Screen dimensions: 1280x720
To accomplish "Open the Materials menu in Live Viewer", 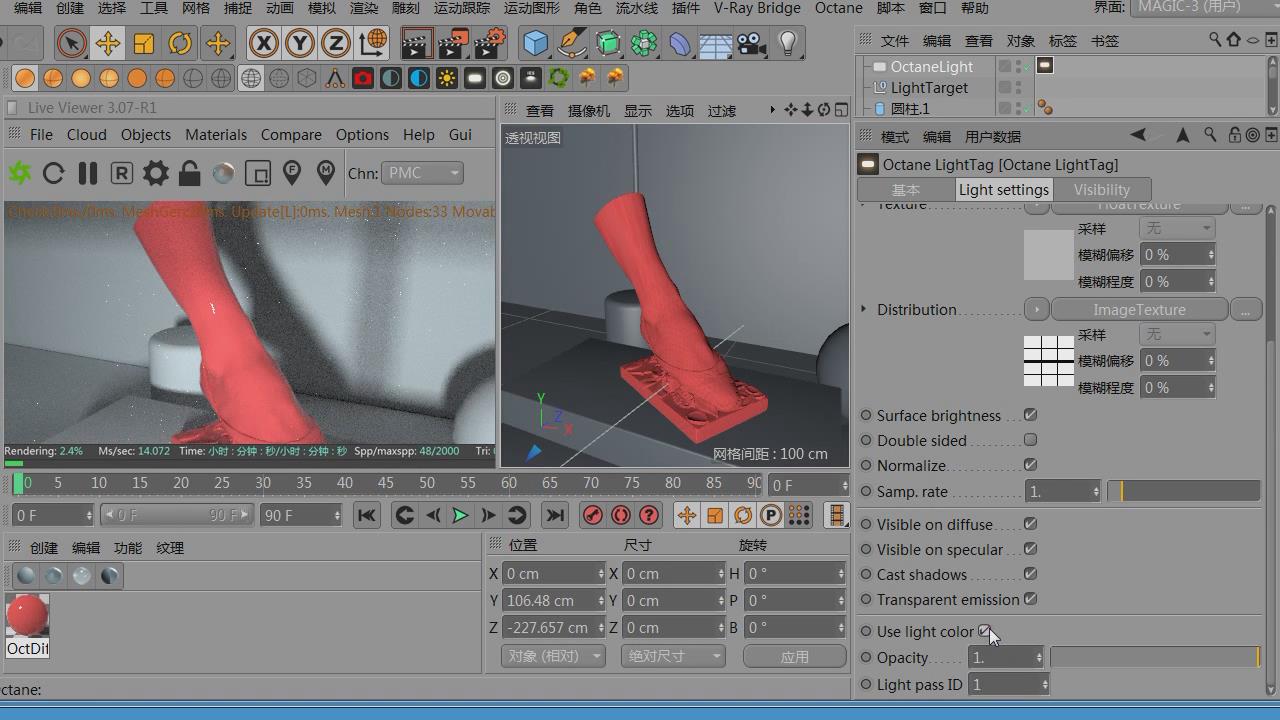I will pyautogui.click(x=215, y=134).
